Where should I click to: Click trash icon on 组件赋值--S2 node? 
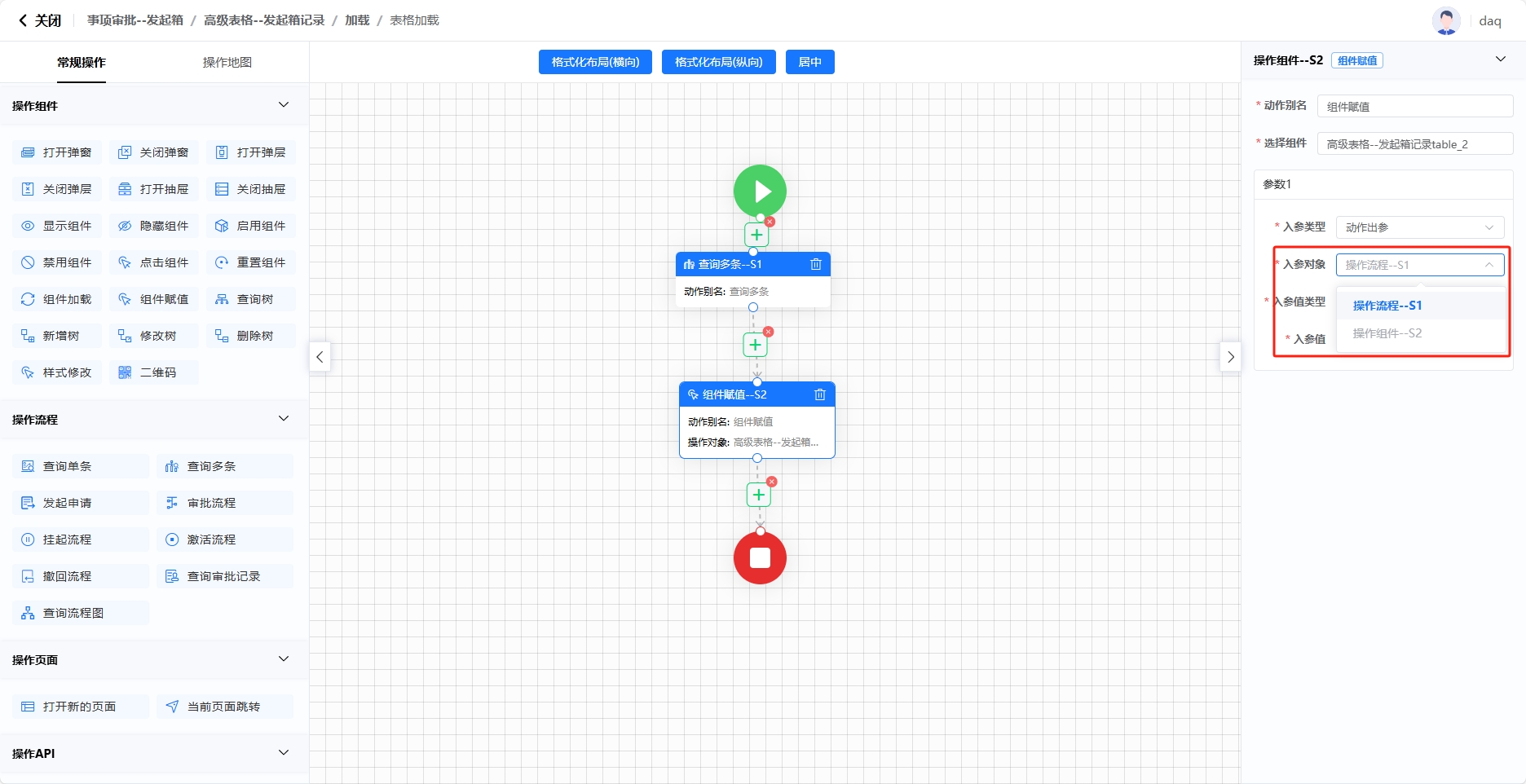819,394
